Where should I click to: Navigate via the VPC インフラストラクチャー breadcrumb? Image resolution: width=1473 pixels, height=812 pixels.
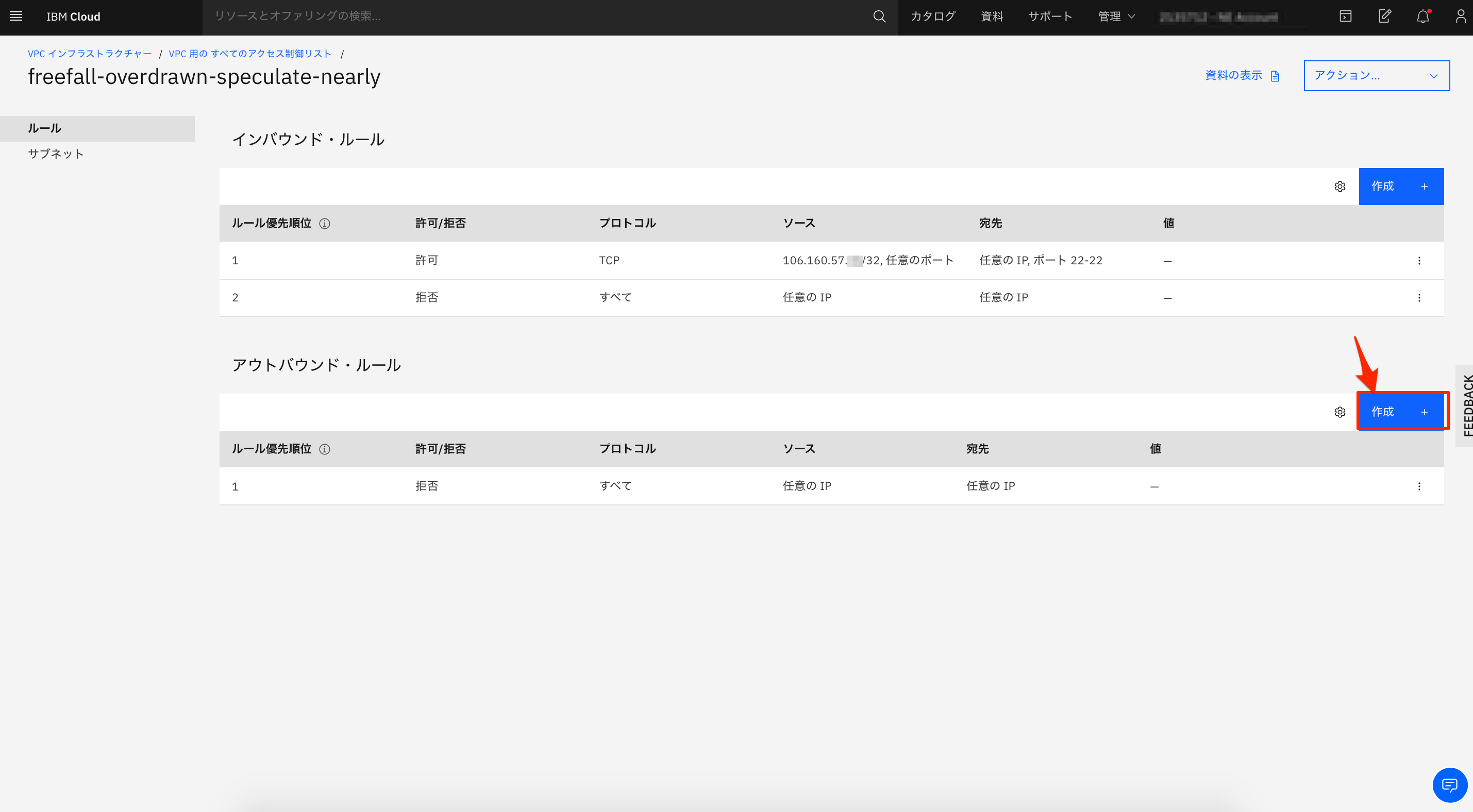[x=90, y=53]
